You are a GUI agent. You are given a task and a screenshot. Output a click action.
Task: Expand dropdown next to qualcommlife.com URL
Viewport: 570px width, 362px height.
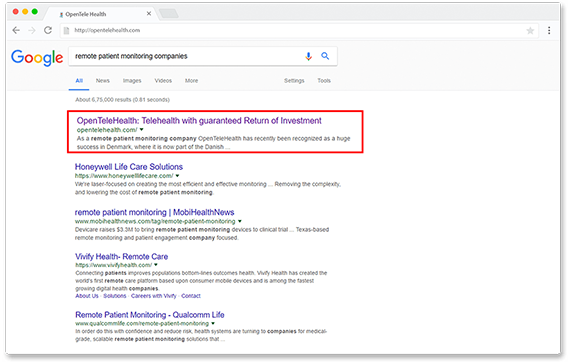coord(213,323)
